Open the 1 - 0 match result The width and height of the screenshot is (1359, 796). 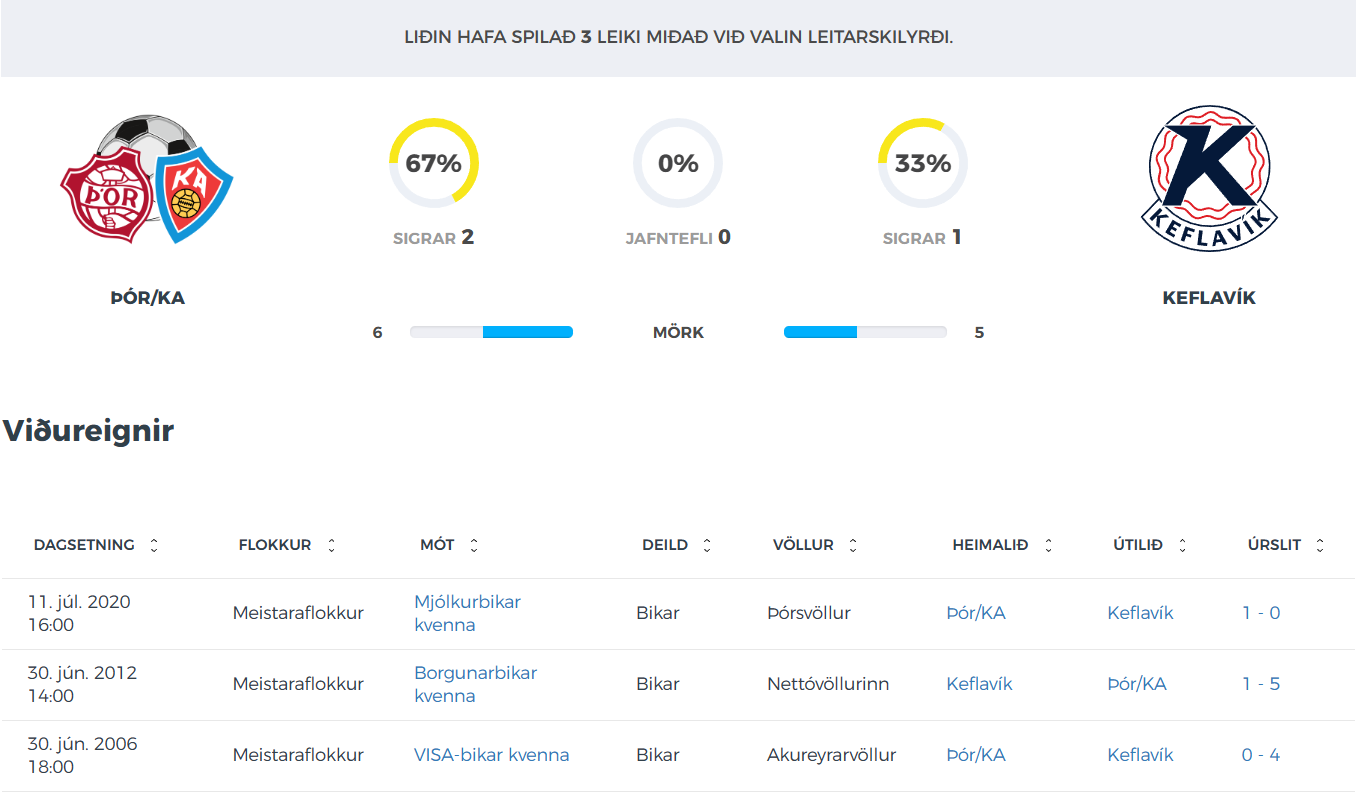[x=1261, y=613]
